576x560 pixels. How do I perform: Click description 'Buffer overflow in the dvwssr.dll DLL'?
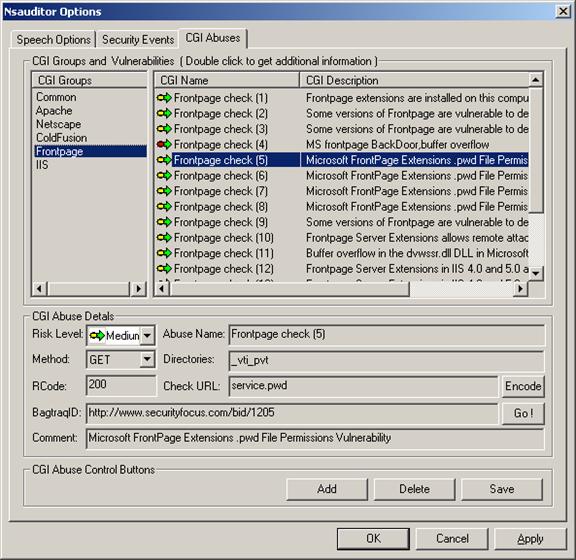[x=417, y=253]
